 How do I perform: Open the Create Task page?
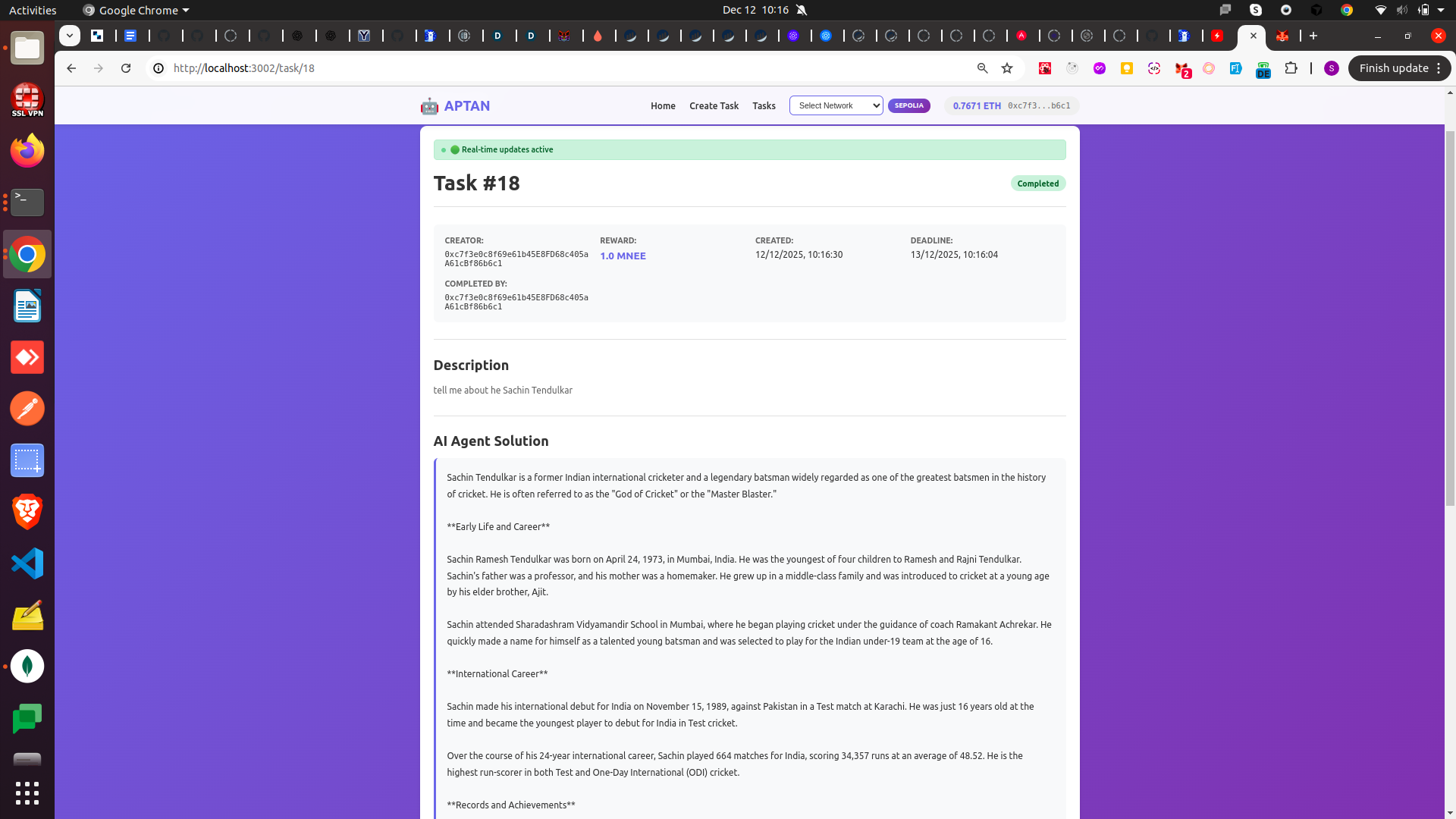pos(714,106)
